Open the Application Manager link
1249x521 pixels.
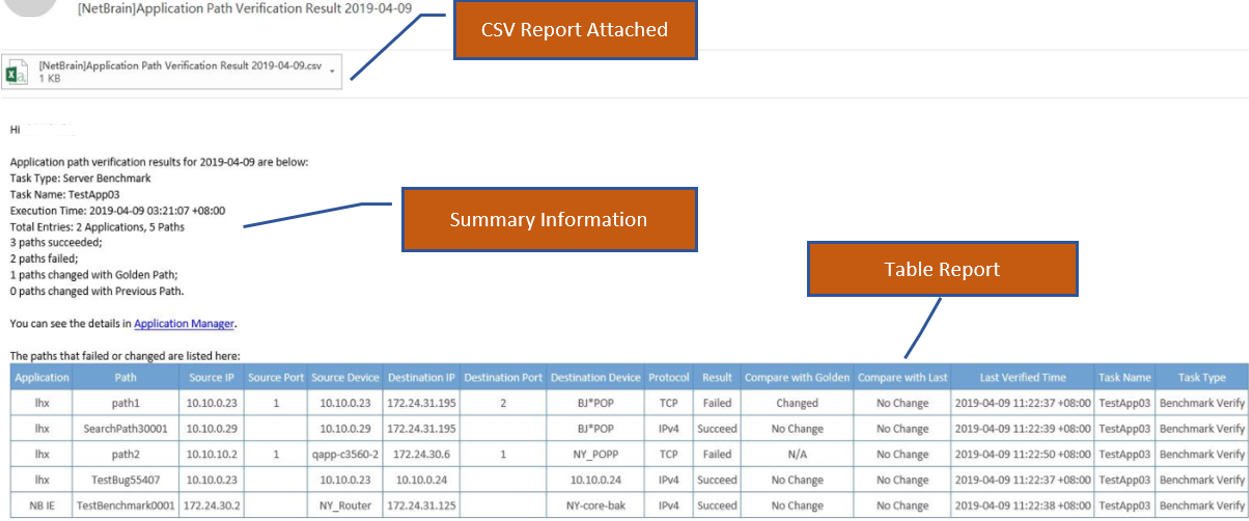[184, 324]
